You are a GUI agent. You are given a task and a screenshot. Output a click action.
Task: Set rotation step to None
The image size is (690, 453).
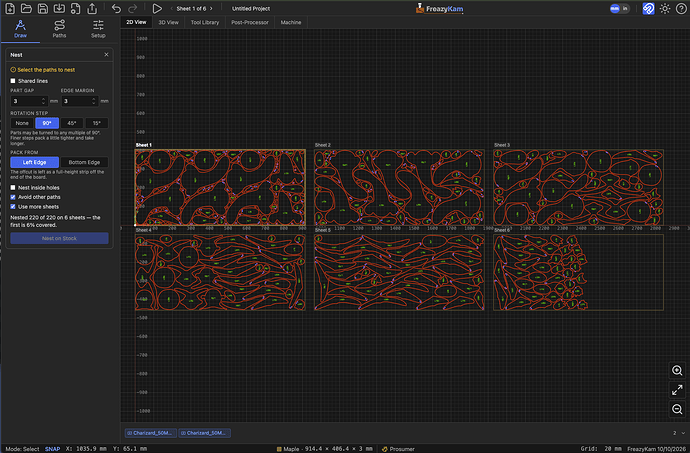[22, 123]
